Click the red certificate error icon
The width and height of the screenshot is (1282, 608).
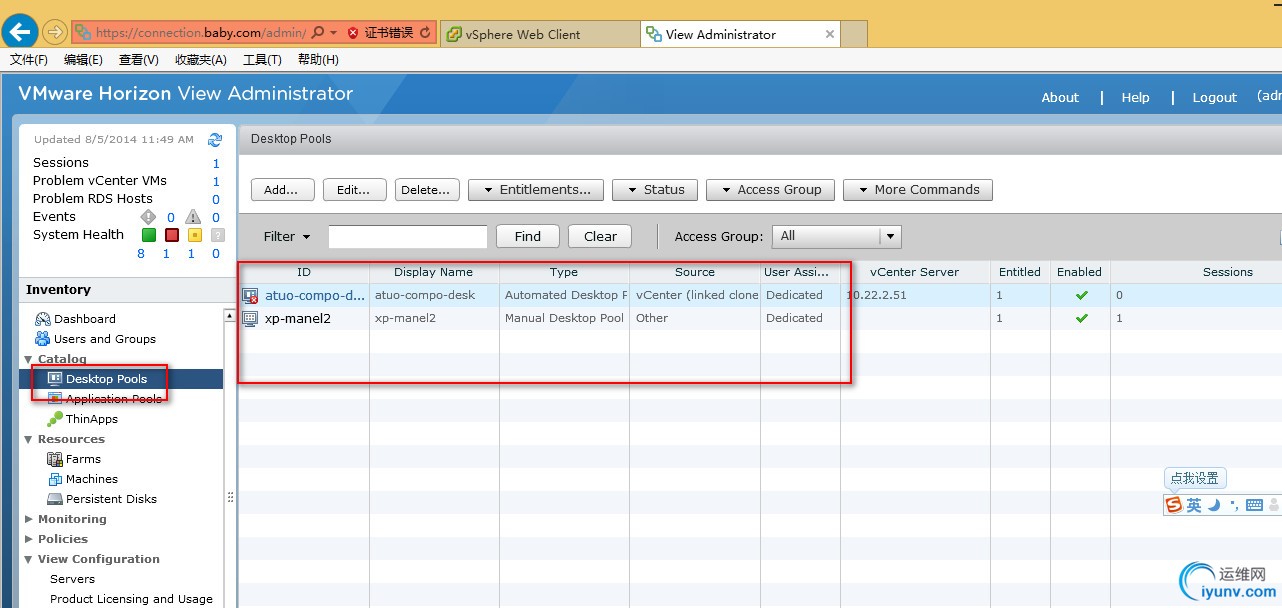[x=352, y=33]
